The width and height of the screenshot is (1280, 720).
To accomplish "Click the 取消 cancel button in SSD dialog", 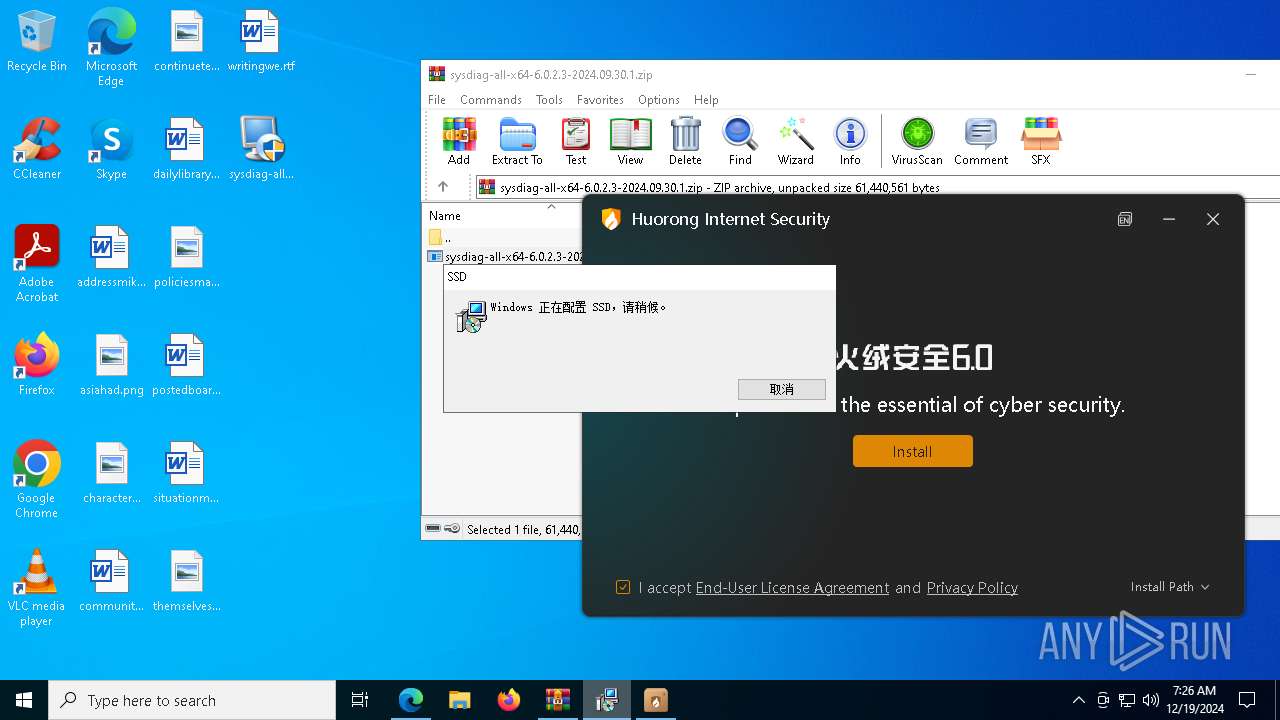I will point(782,389).
